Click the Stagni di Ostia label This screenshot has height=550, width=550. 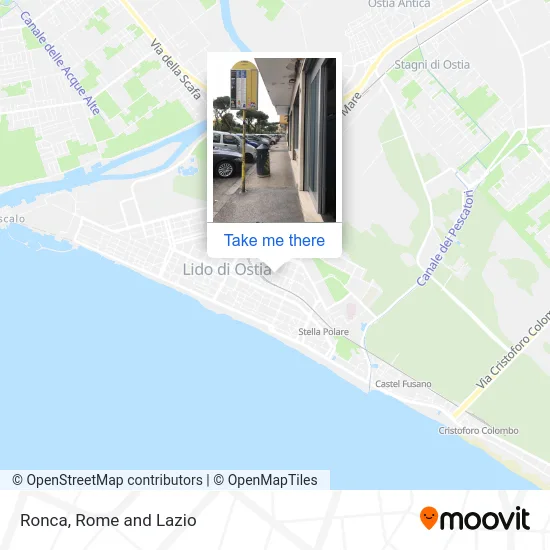tap(432, 65)
